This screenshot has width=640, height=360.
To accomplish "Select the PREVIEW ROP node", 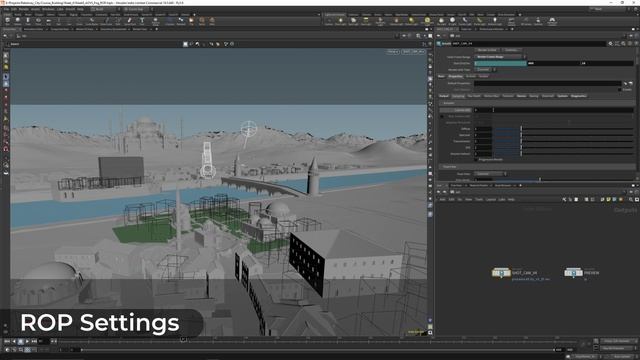I will 573,272.
